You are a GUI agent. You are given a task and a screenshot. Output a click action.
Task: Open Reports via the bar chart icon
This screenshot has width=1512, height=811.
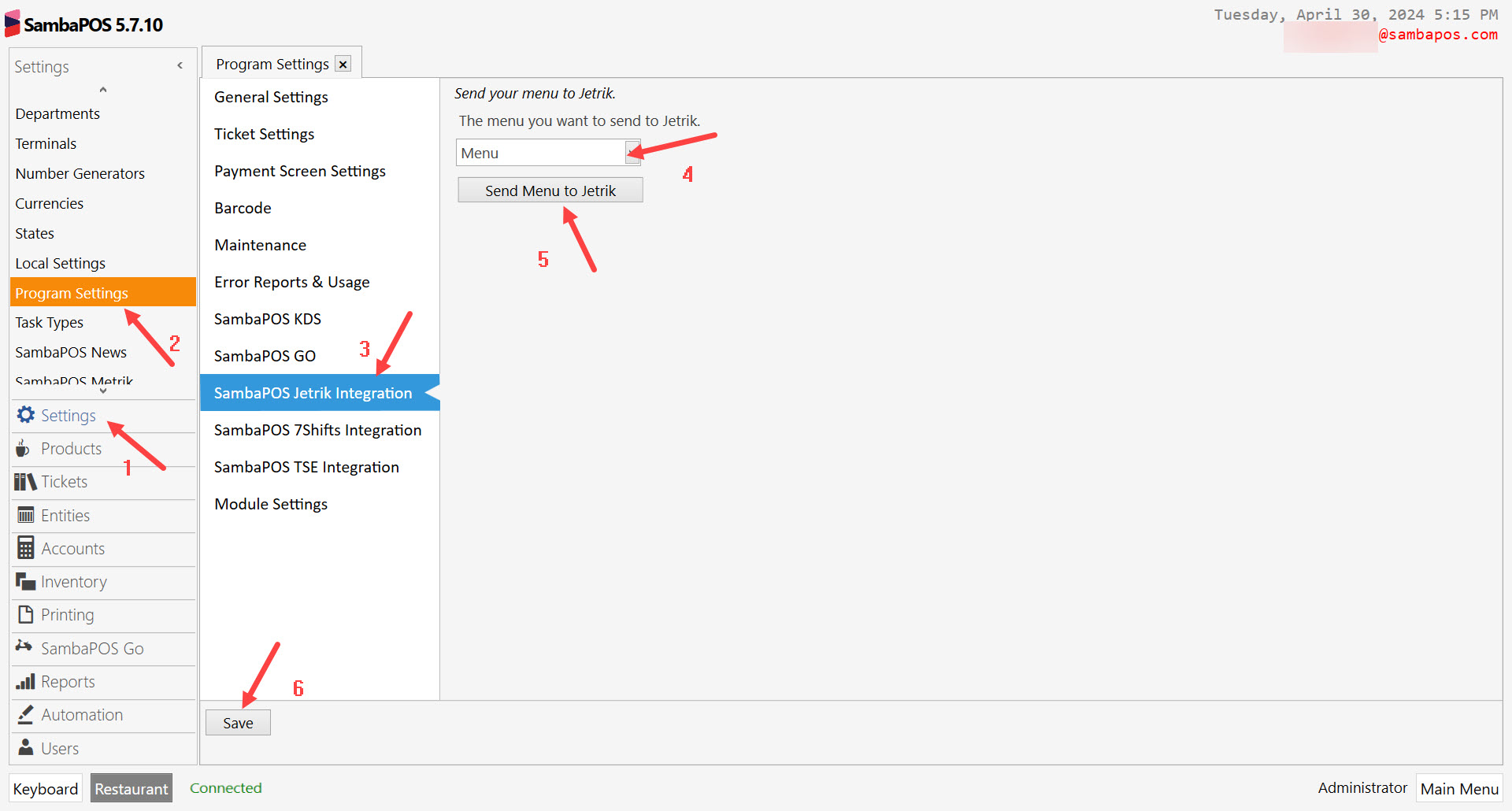coord(24,681)
